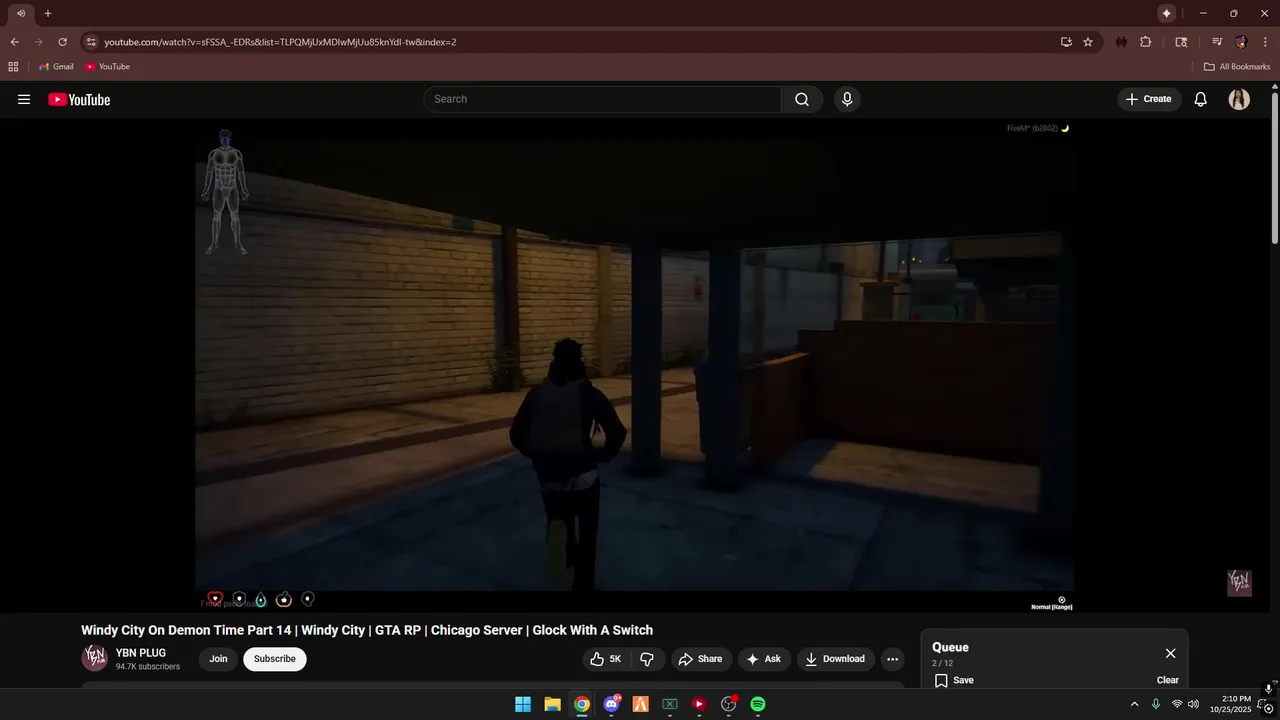Open File Explorer from taskbar
1280x720 pixels.
click(x=552, y=704)
